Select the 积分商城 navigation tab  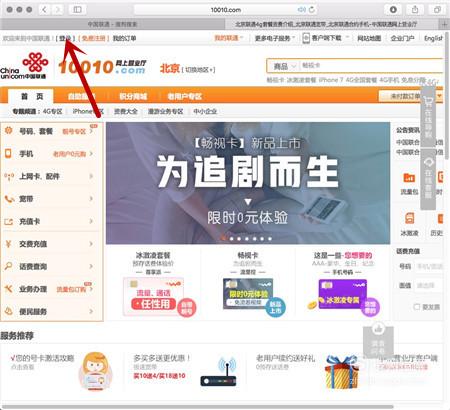click(x=133, y=97)
